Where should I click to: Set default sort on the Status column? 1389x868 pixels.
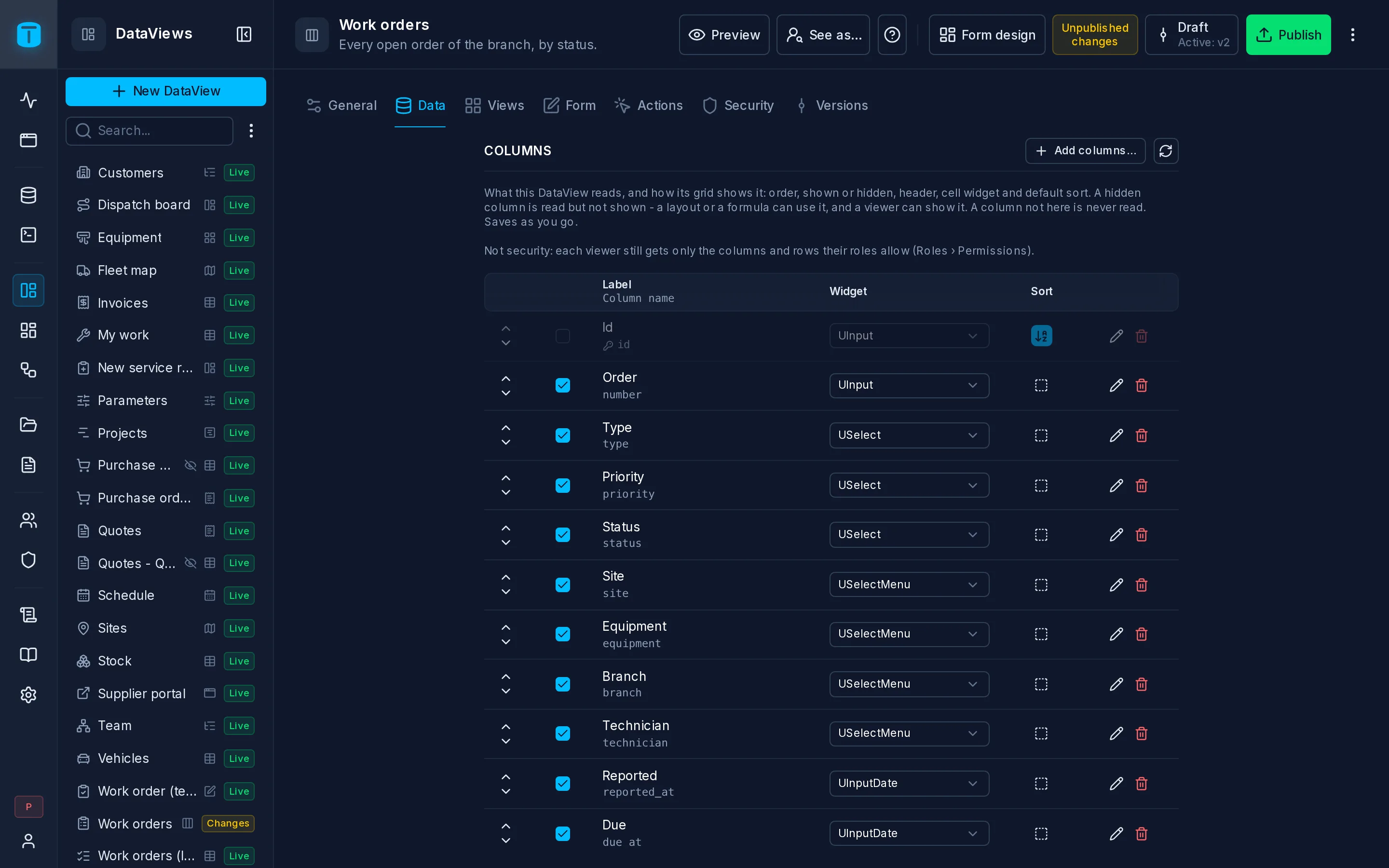coord(1041,535)
